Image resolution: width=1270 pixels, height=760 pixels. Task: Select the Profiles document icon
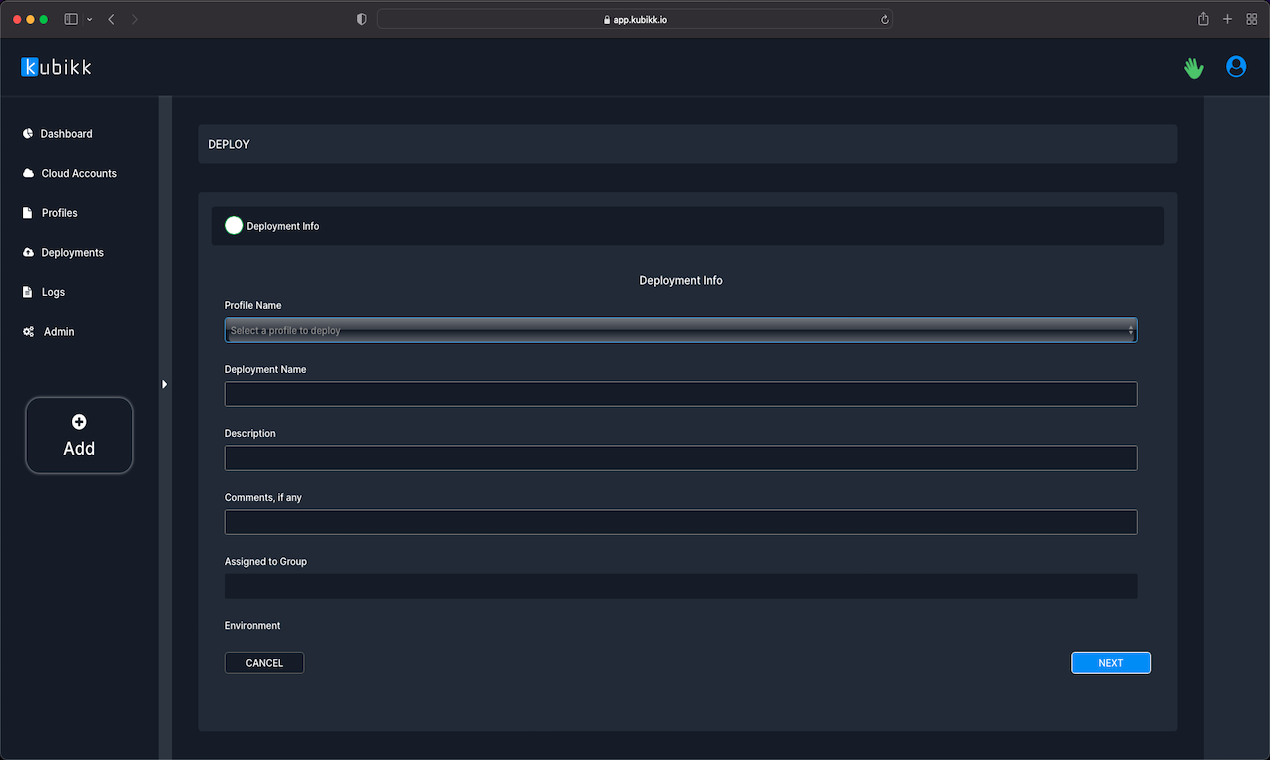27,212
